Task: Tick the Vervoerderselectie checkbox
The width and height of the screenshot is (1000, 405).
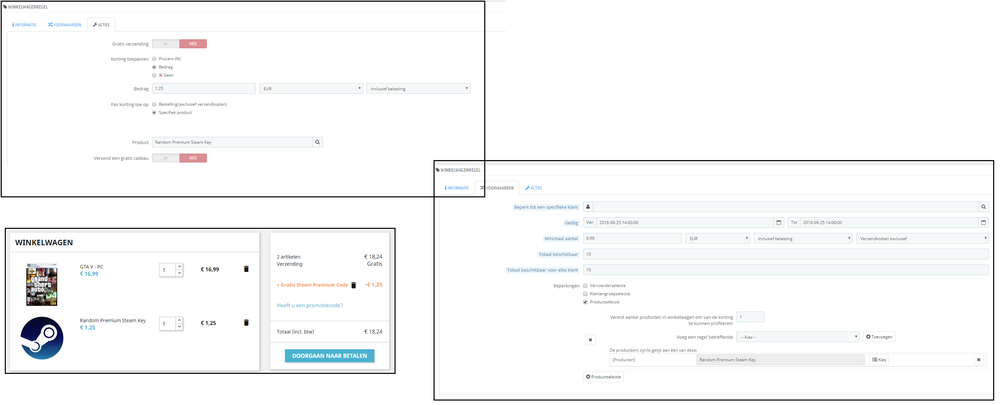Action: [x=585, y=286]
